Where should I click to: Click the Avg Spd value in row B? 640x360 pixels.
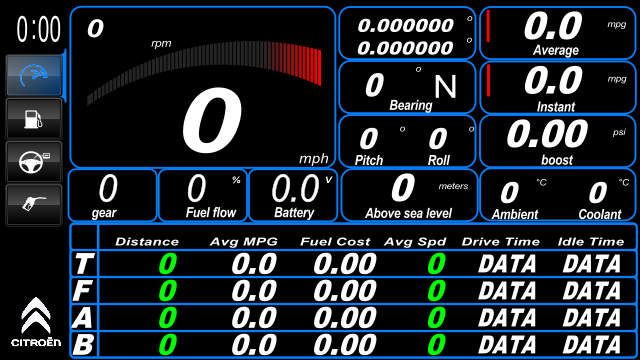coord(436,344)
